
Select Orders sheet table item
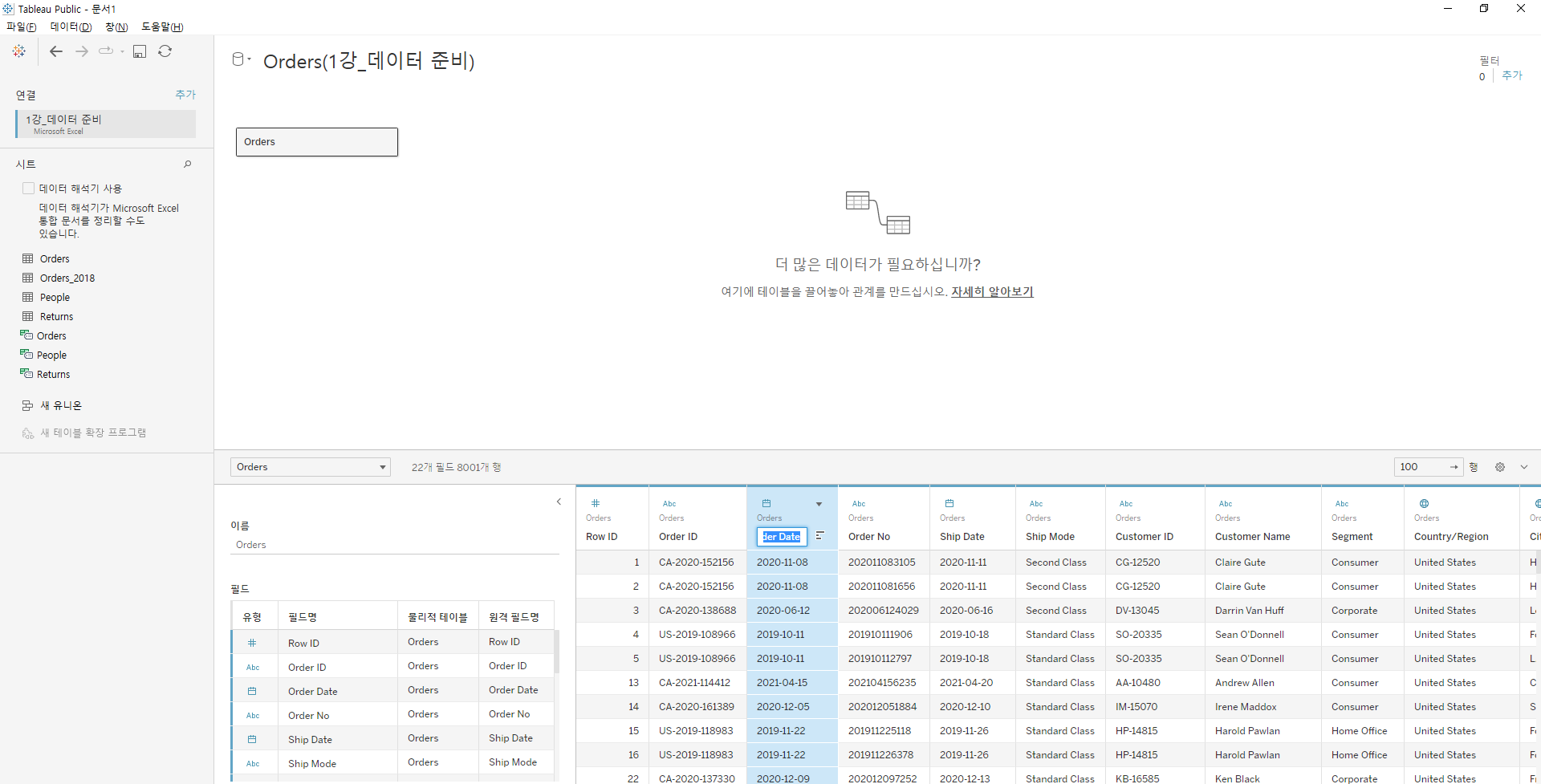(x=55, y=258)
